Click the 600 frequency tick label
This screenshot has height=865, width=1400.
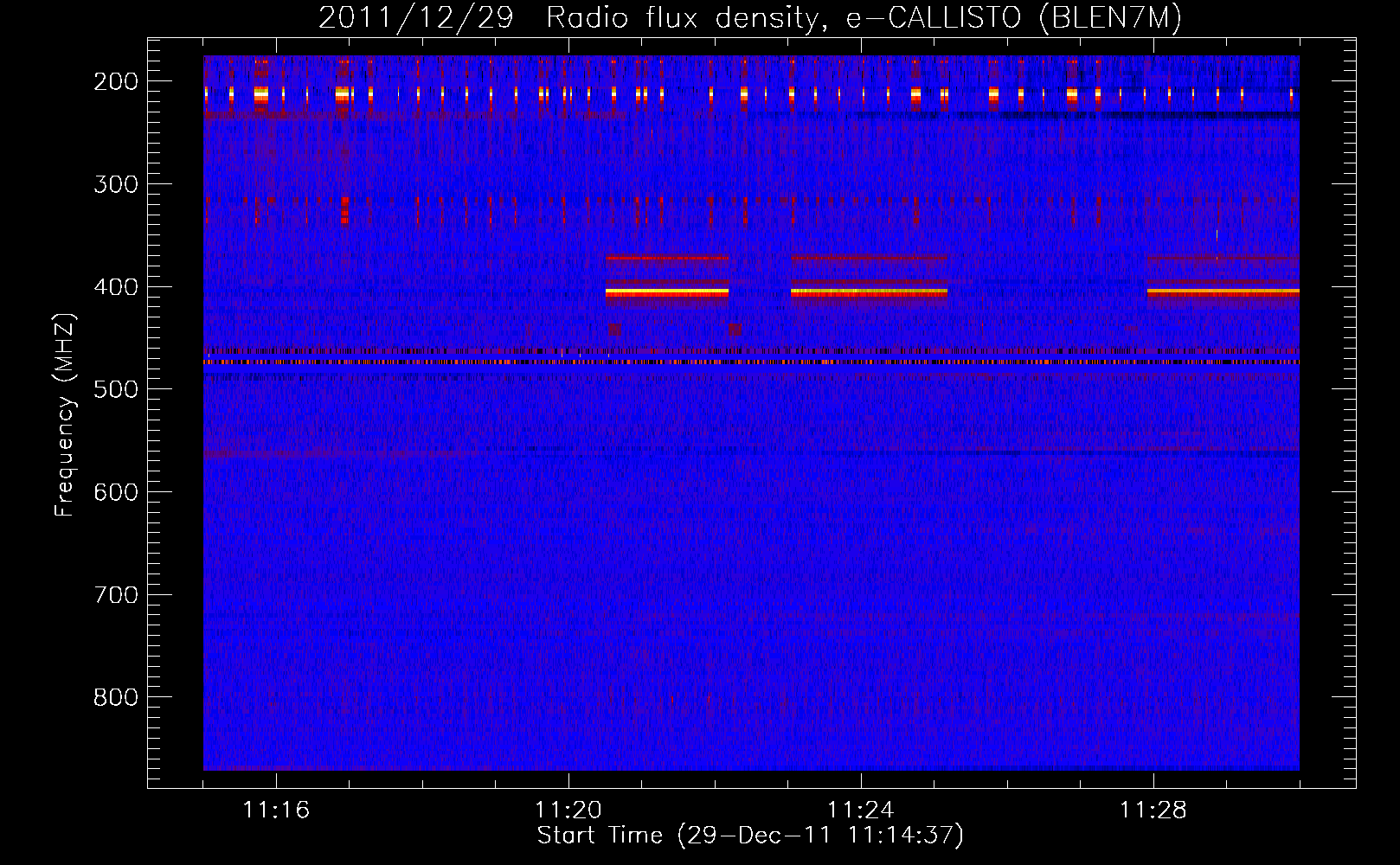click(115, 492)
